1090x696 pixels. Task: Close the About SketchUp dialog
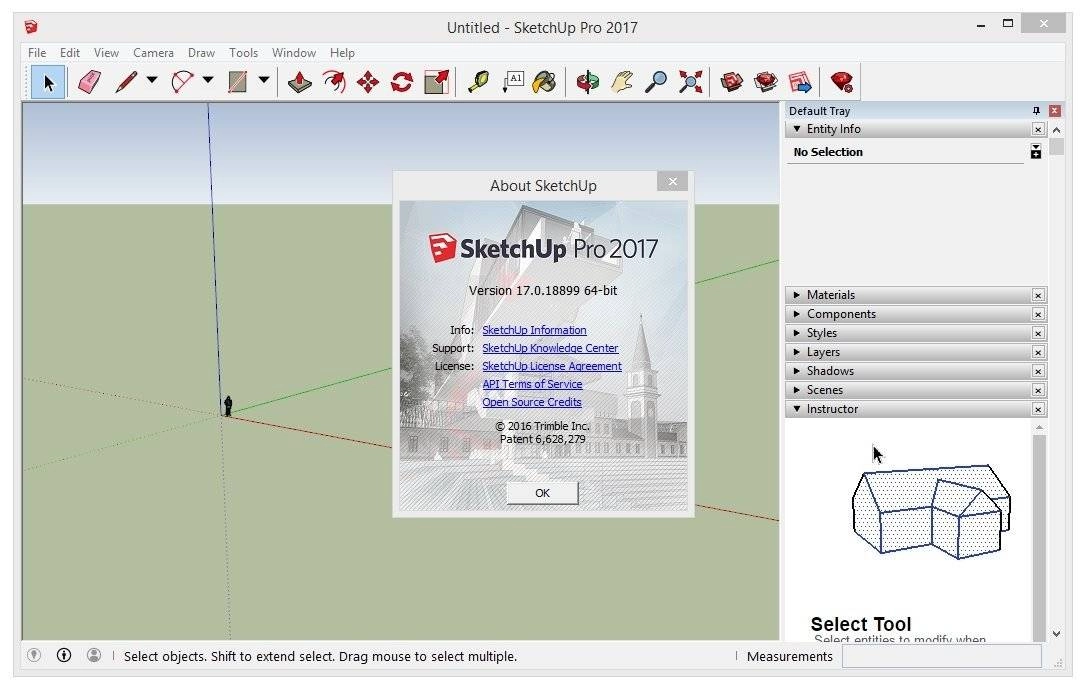coord(672,181)
